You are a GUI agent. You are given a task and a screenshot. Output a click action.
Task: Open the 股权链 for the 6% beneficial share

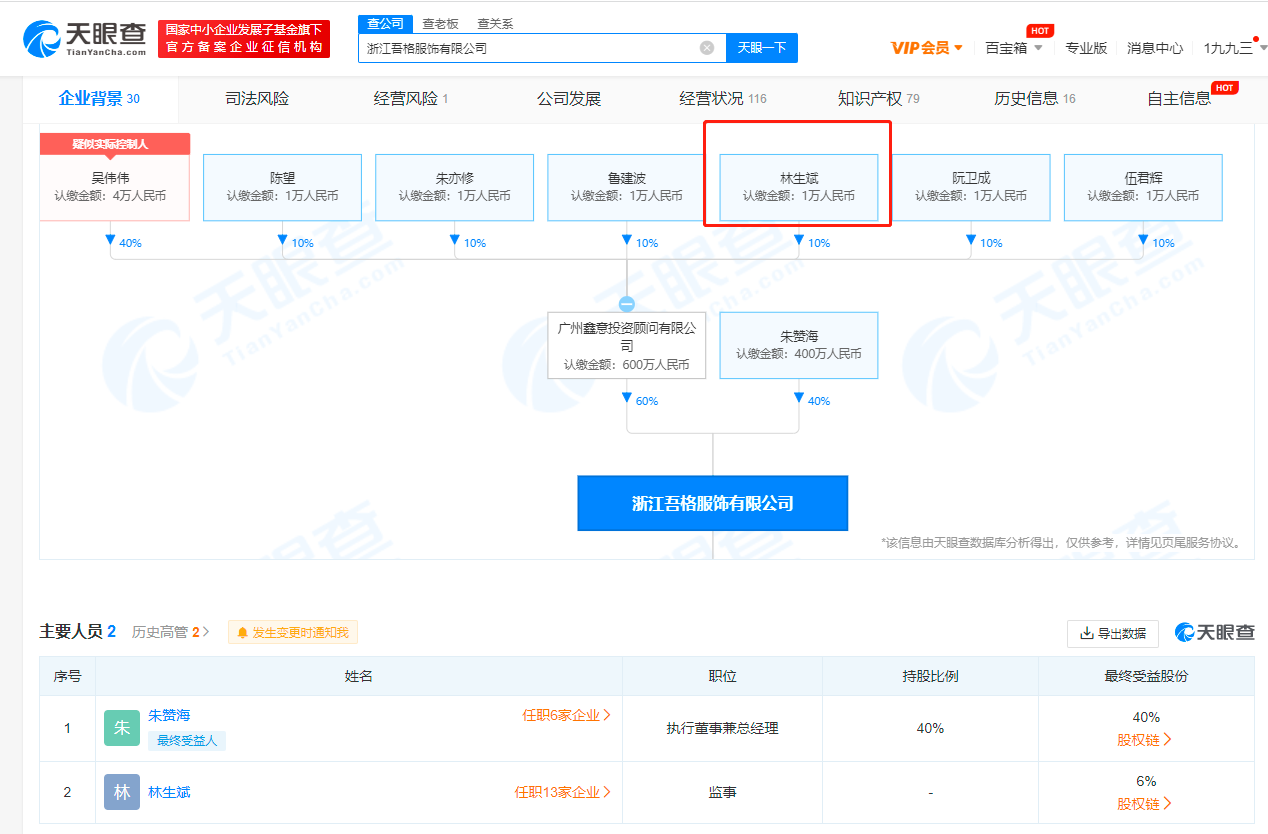tap(1144, 804)
